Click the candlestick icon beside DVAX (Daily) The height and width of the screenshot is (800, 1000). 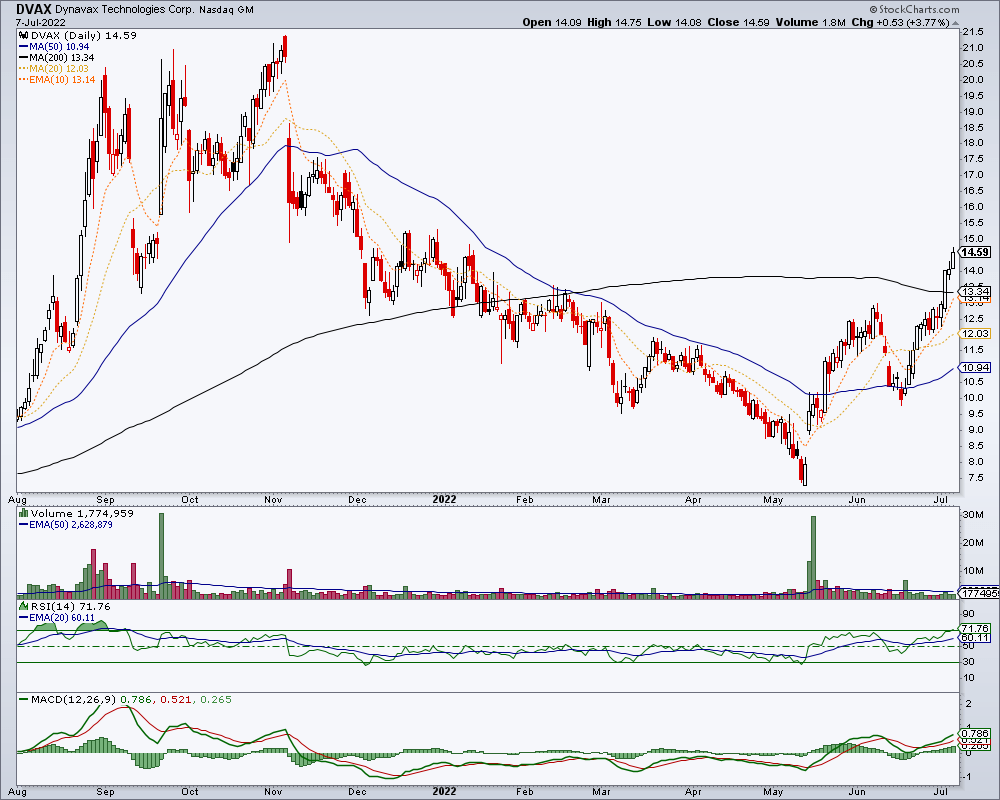[x=24, y=36]
